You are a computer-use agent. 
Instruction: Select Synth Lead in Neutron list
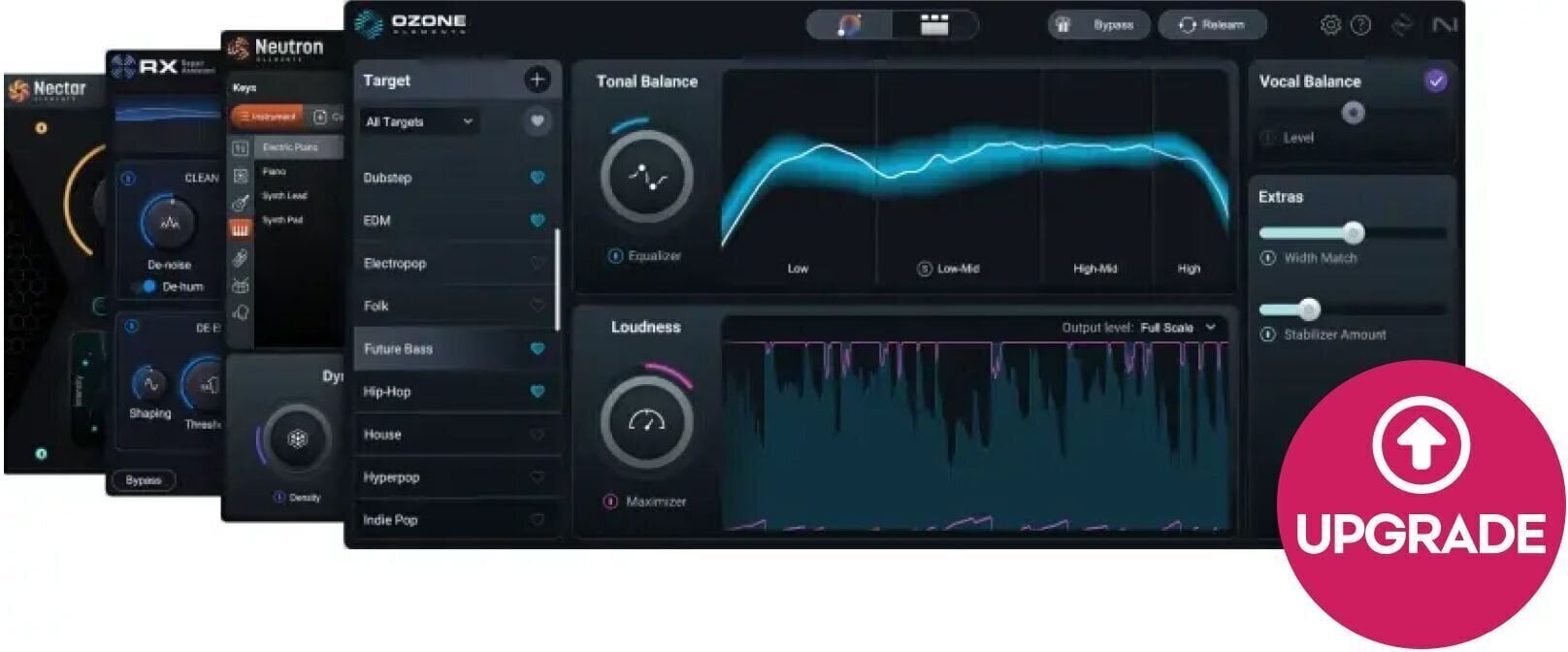tap(283, 196)
